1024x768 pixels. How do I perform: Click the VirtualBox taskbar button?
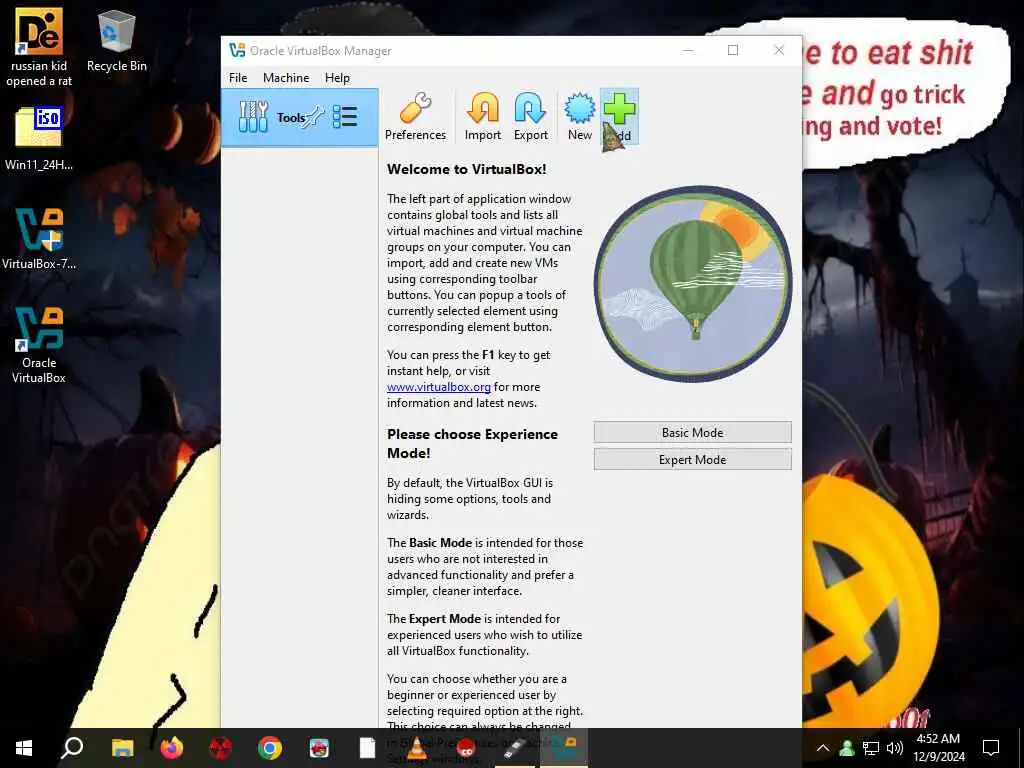pos(564,748)
